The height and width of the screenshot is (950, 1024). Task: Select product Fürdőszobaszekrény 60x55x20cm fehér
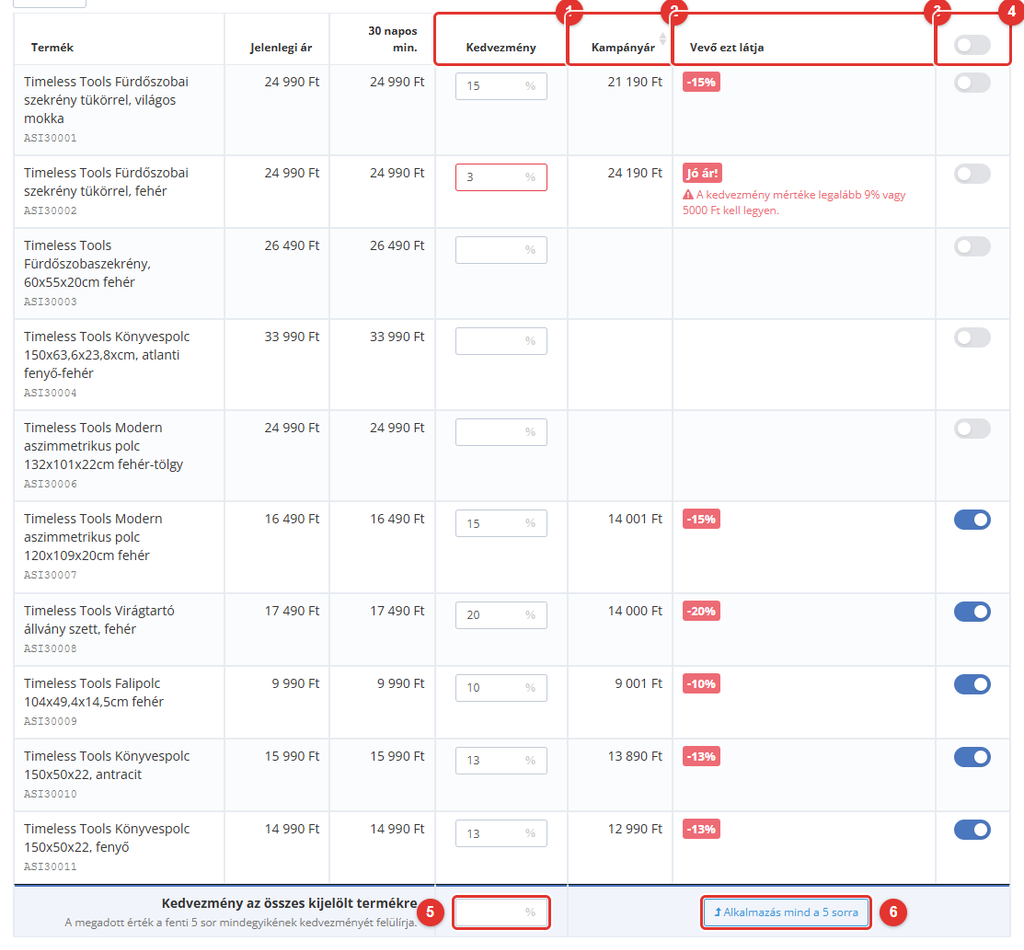tap(88, 264)
